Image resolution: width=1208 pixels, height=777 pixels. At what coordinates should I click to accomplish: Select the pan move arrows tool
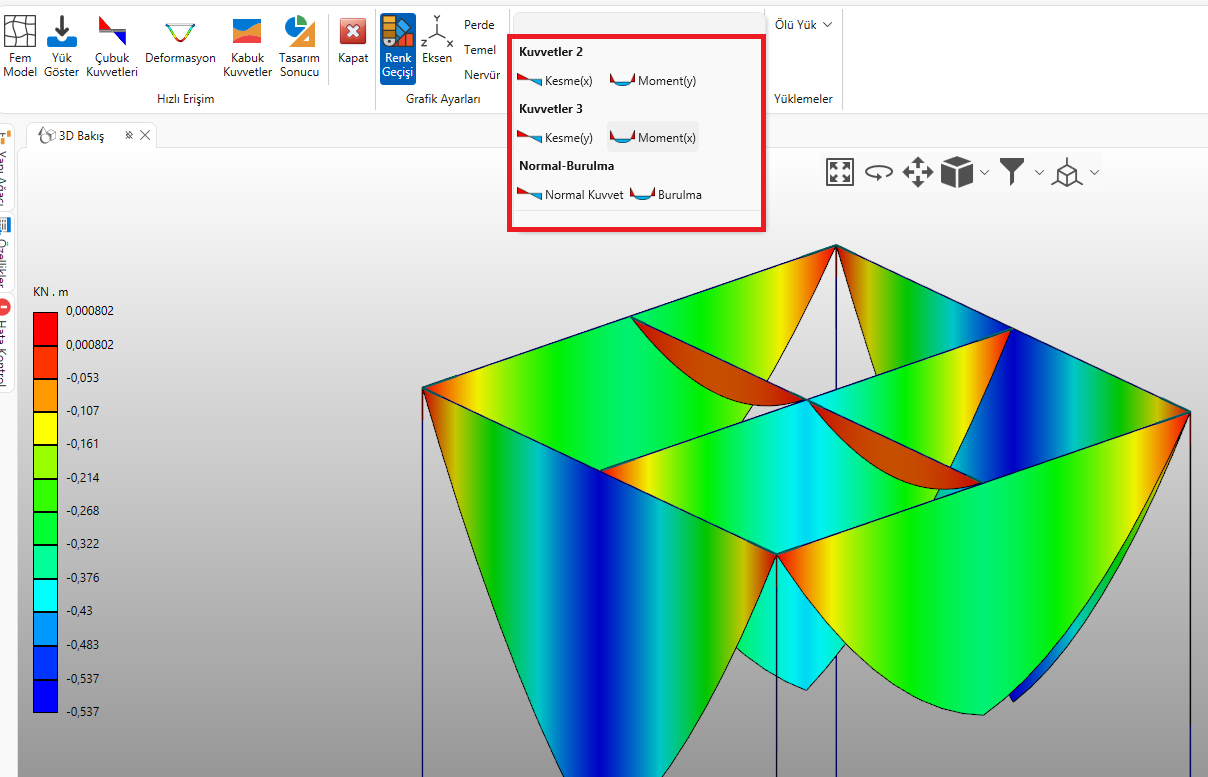(917, 172)
